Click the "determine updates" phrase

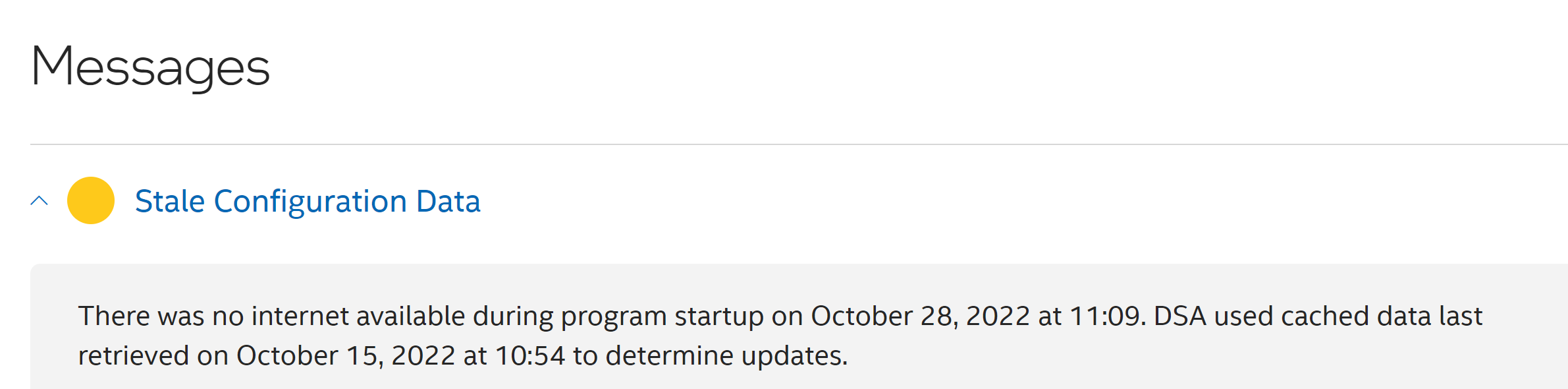(726, 356)
